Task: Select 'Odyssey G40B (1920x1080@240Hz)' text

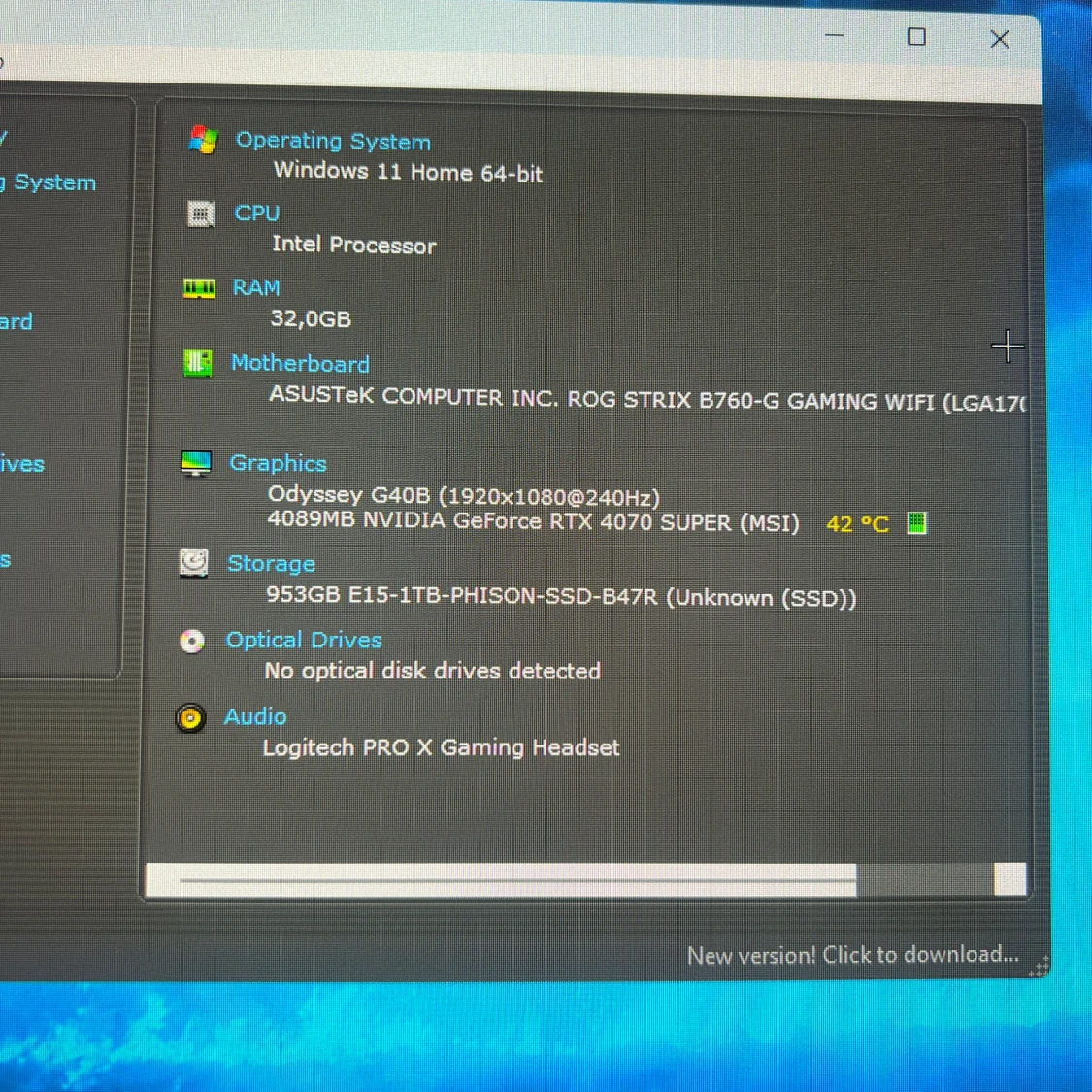Action: tap(464, 496)
